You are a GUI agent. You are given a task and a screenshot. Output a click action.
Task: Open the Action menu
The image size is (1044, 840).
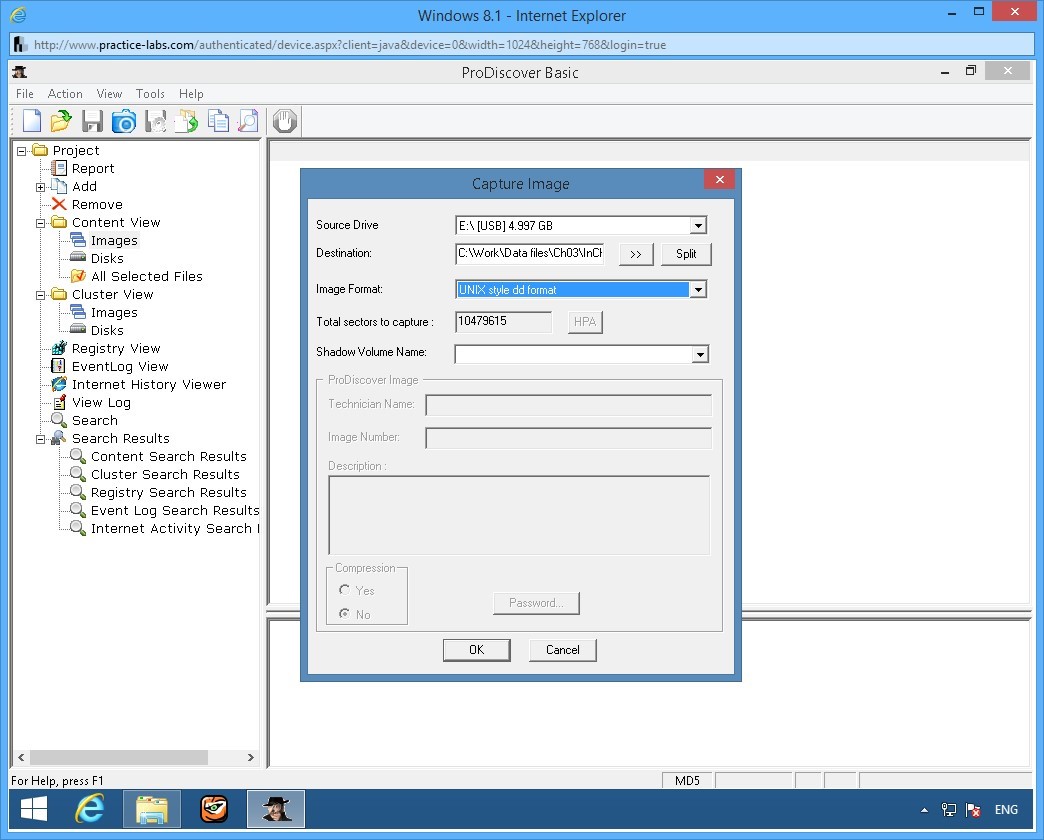click(x=65, y=94)
